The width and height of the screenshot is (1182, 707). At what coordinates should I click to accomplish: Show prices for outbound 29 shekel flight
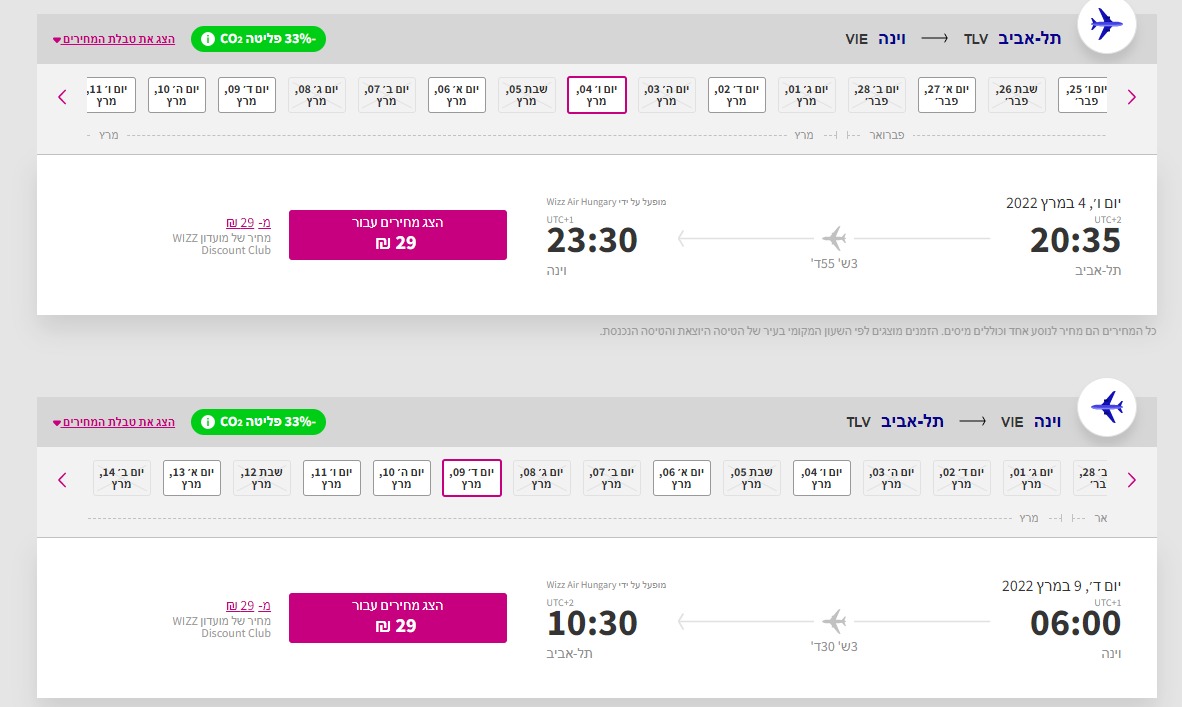tap(398, 235)
